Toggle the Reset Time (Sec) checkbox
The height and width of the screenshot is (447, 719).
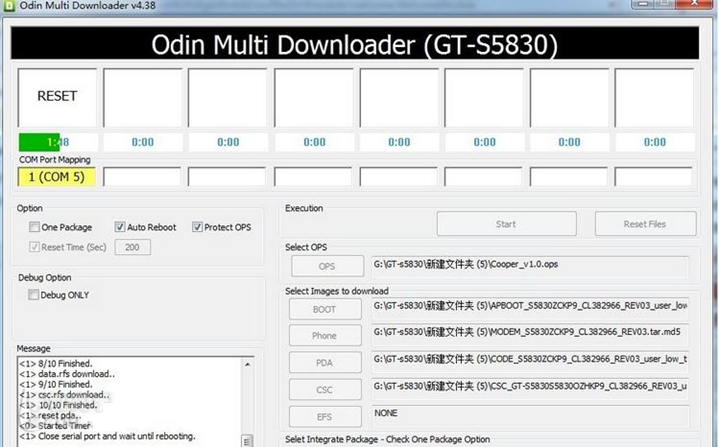[x=34, y=247]
